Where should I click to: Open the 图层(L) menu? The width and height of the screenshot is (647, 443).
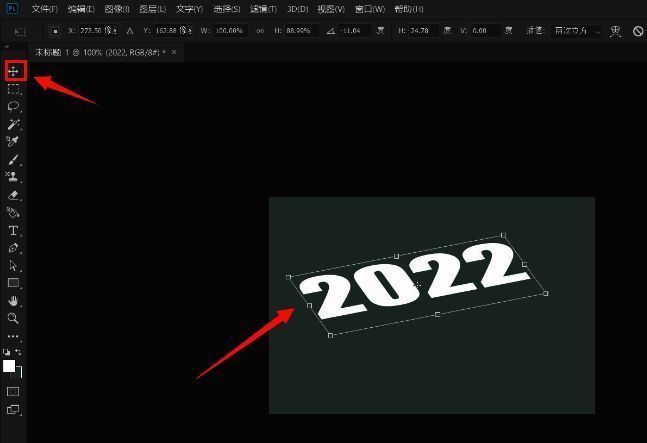coord(153,9)
